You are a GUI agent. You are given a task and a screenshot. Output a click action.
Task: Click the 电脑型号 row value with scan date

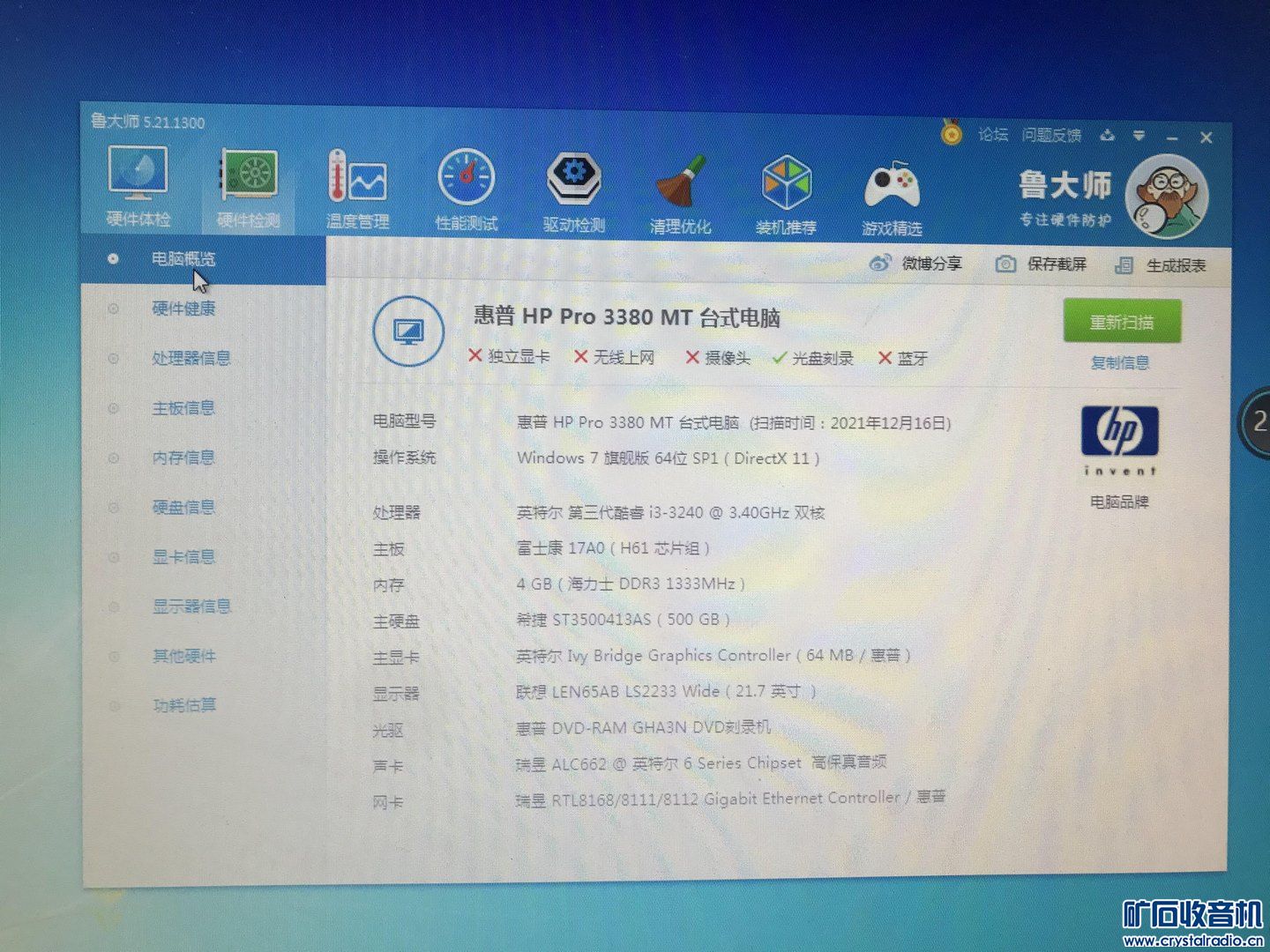pos(734,423)
